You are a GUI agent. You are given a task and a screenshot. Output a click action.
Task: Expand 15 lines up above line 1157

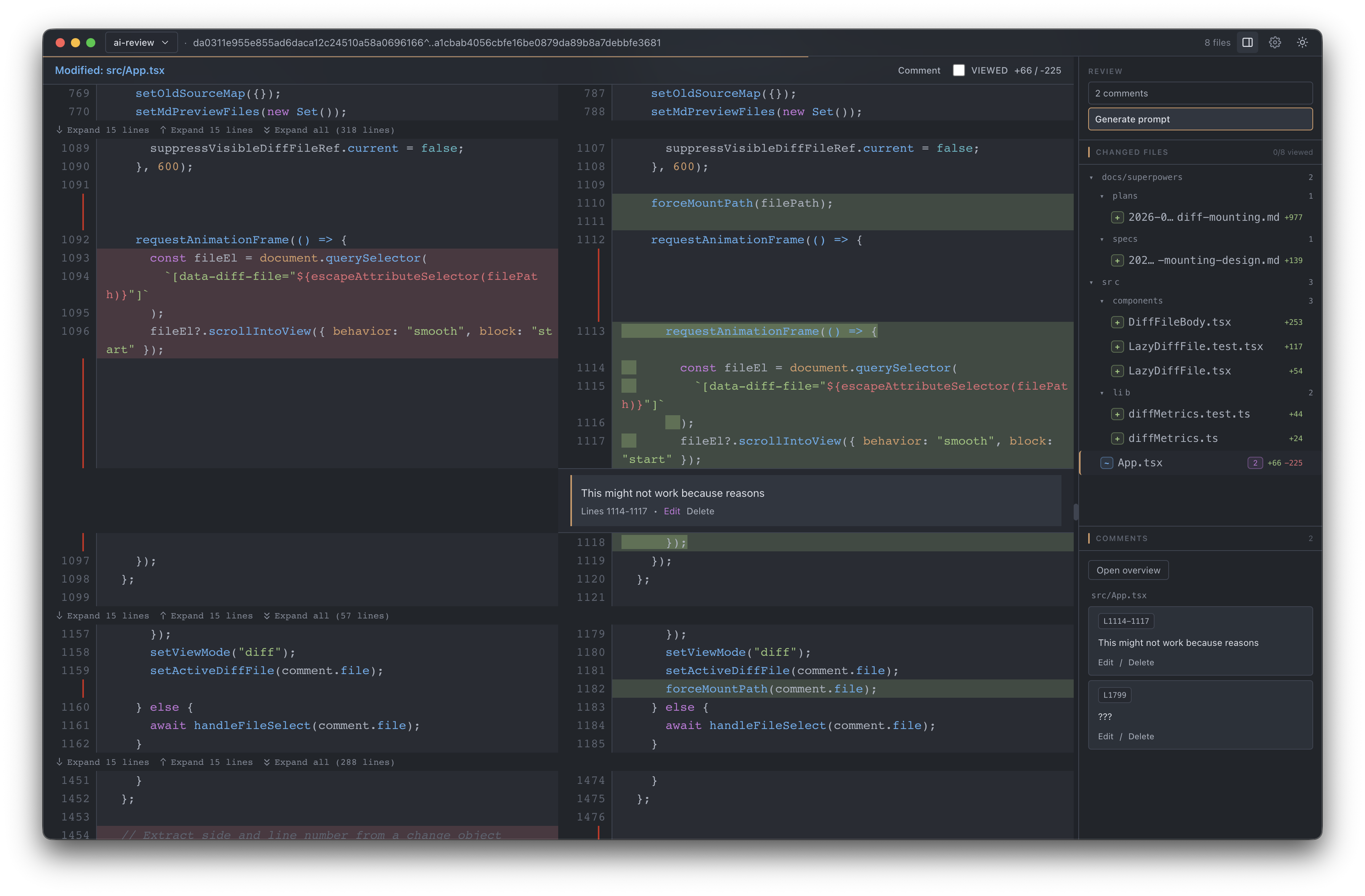[207, 616]
